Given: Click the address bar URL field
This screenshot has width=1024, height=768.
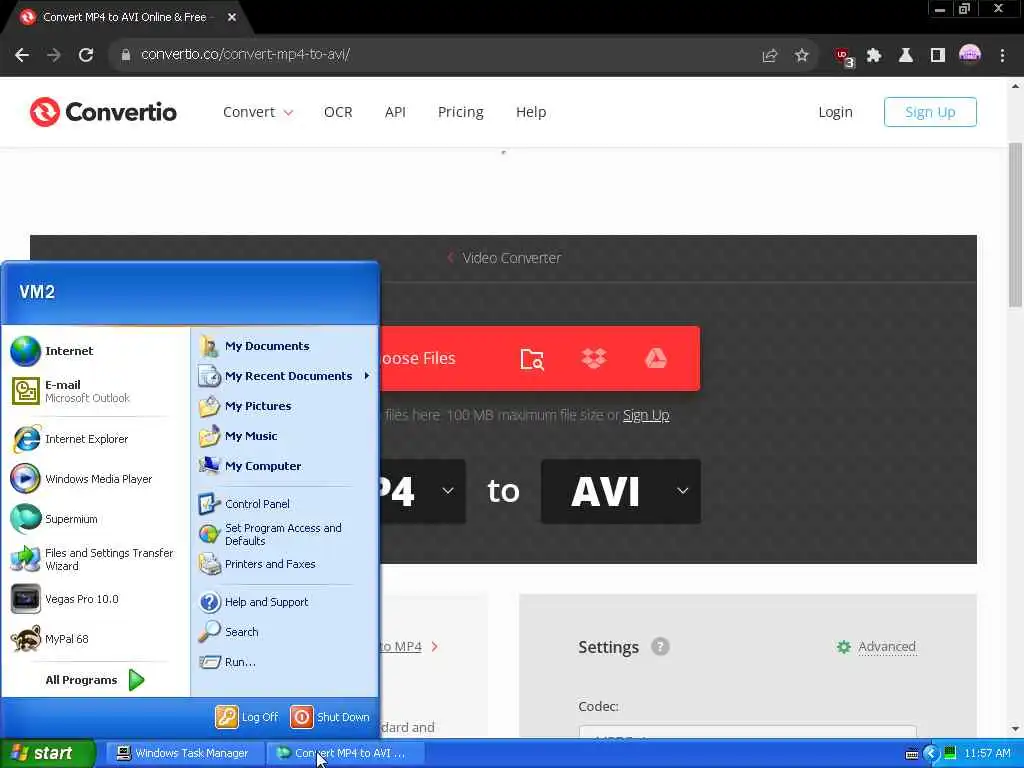Looking at the screenshot, I should point(431,55).
